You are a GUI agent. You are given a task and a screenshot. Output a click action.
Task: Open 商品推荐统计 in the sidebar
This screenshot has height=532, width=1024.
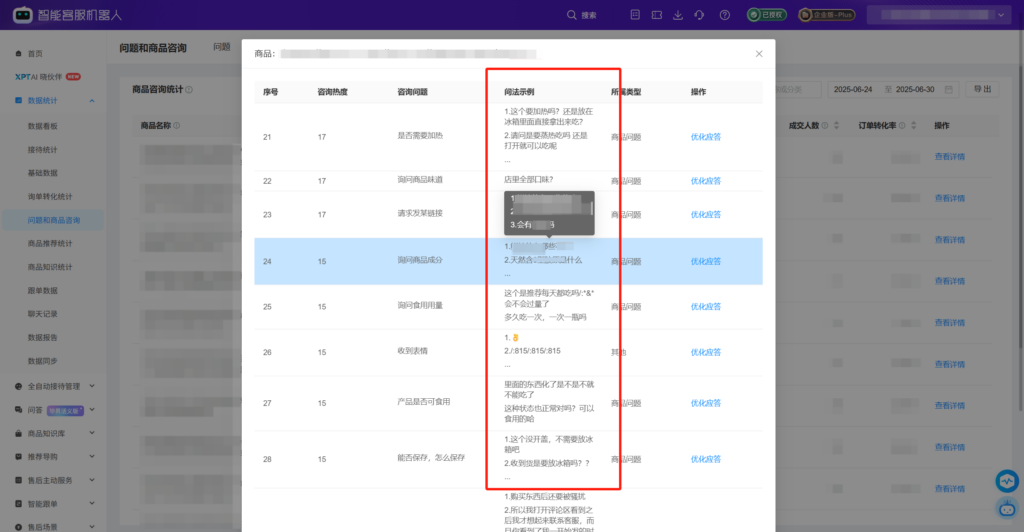click(50, 243)
